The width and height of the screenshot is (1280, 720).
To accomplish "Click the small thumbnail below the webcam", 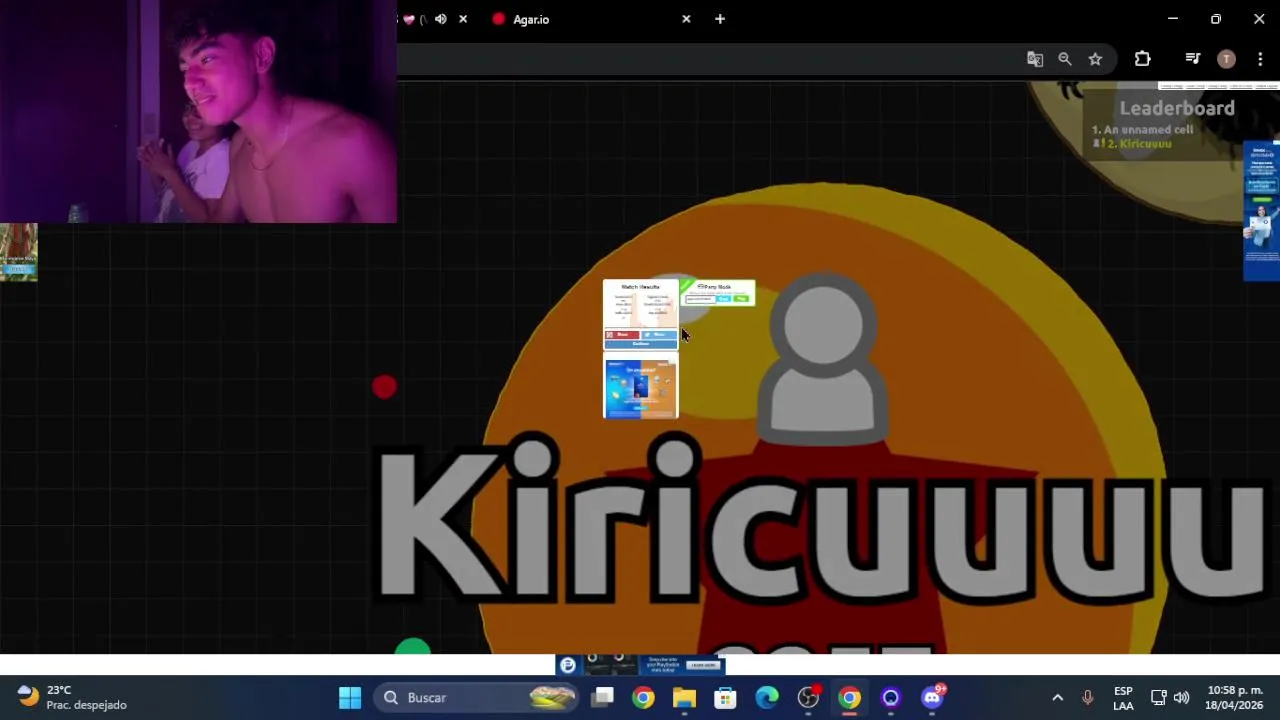I will (x=18, y=252).
